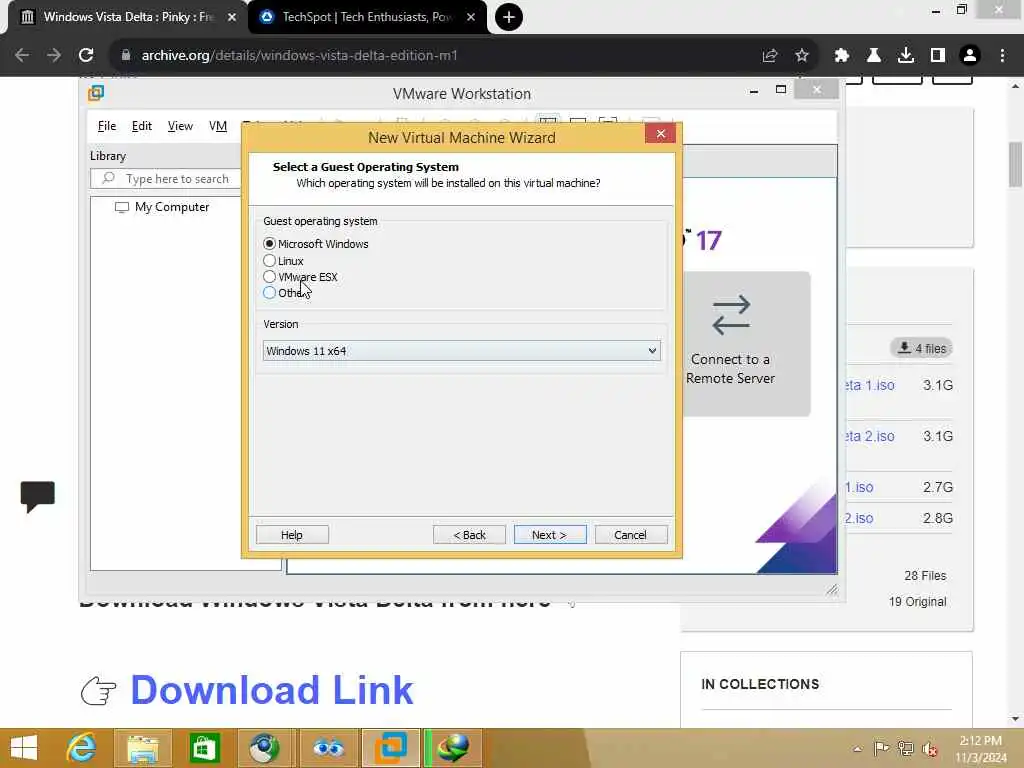Open the browser three-dot menu

[x=1002, y=56]
